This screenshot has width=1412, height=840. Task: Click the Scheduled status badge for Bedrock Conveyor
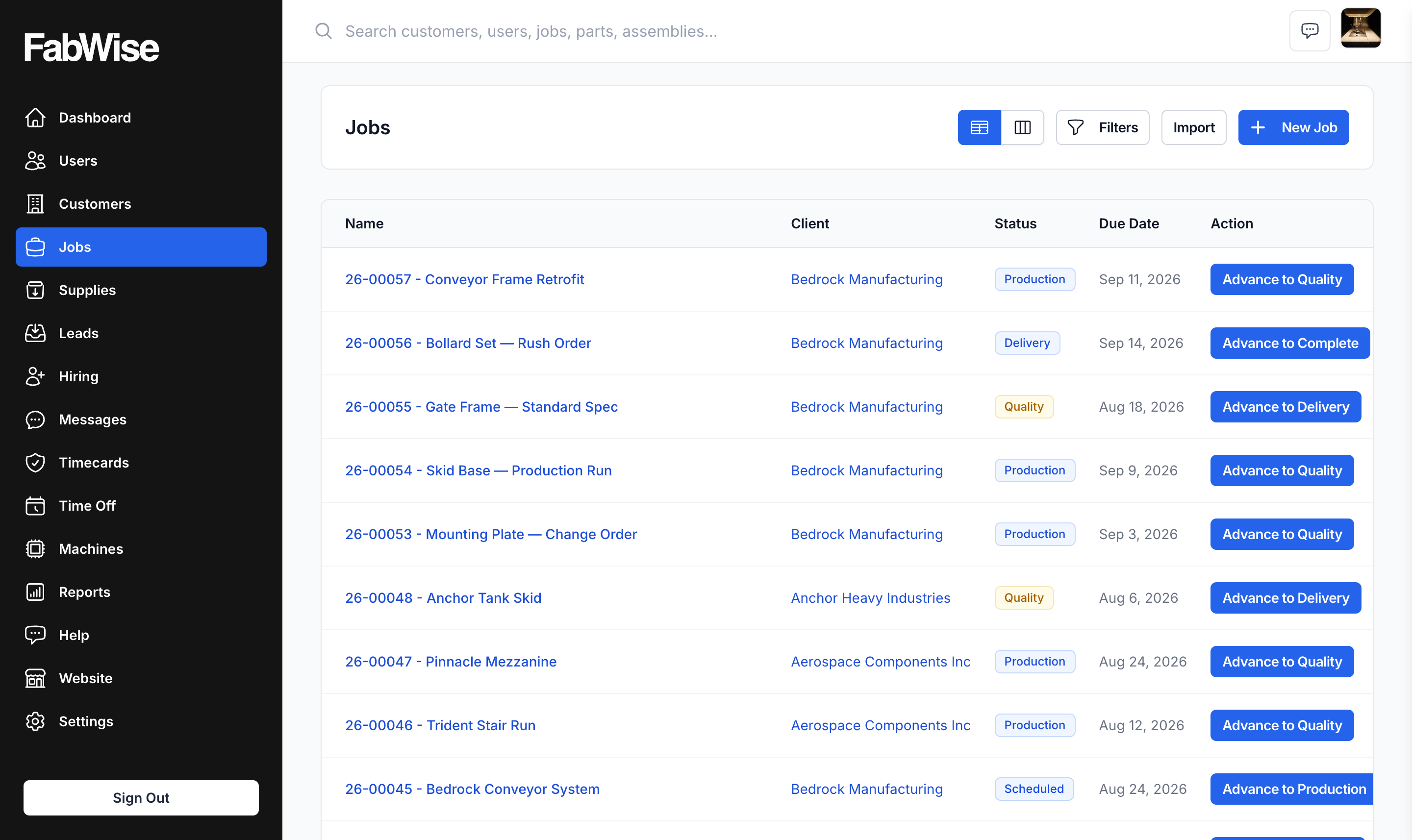(1034, 789)
